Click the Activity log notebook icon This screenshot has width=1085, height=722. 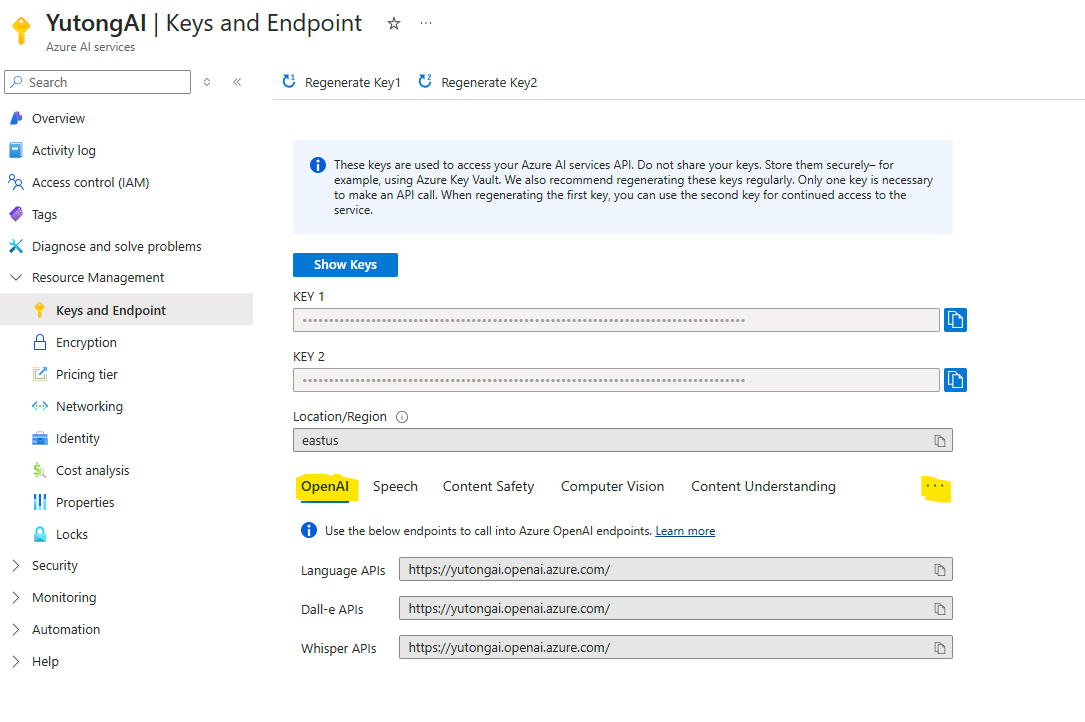[16, 150]
